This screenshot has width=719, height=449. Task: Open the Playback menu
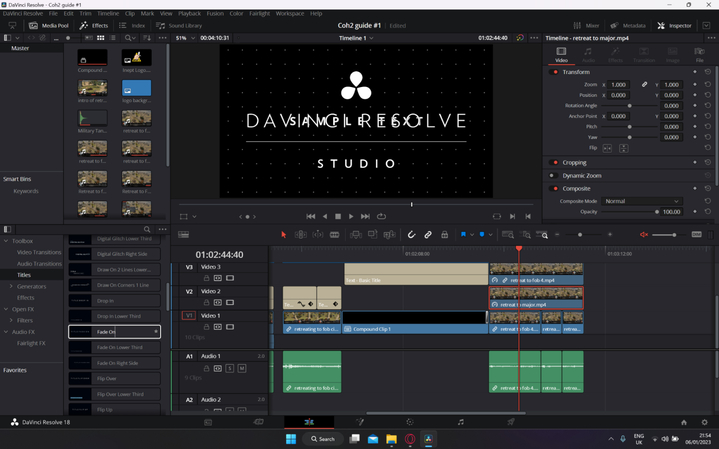pyautogui.click(x=189, y=13)
